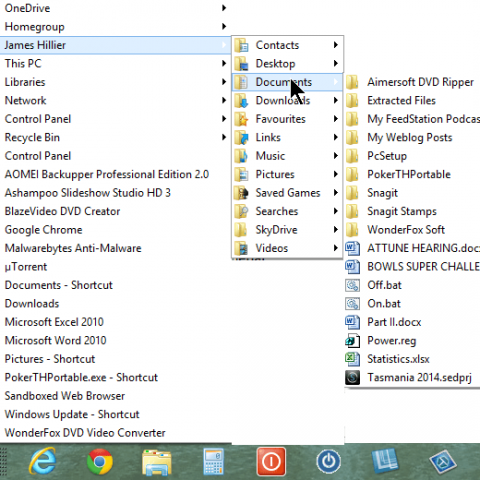Choose Microsoft Word 2010 from the list

pos(55,340)
